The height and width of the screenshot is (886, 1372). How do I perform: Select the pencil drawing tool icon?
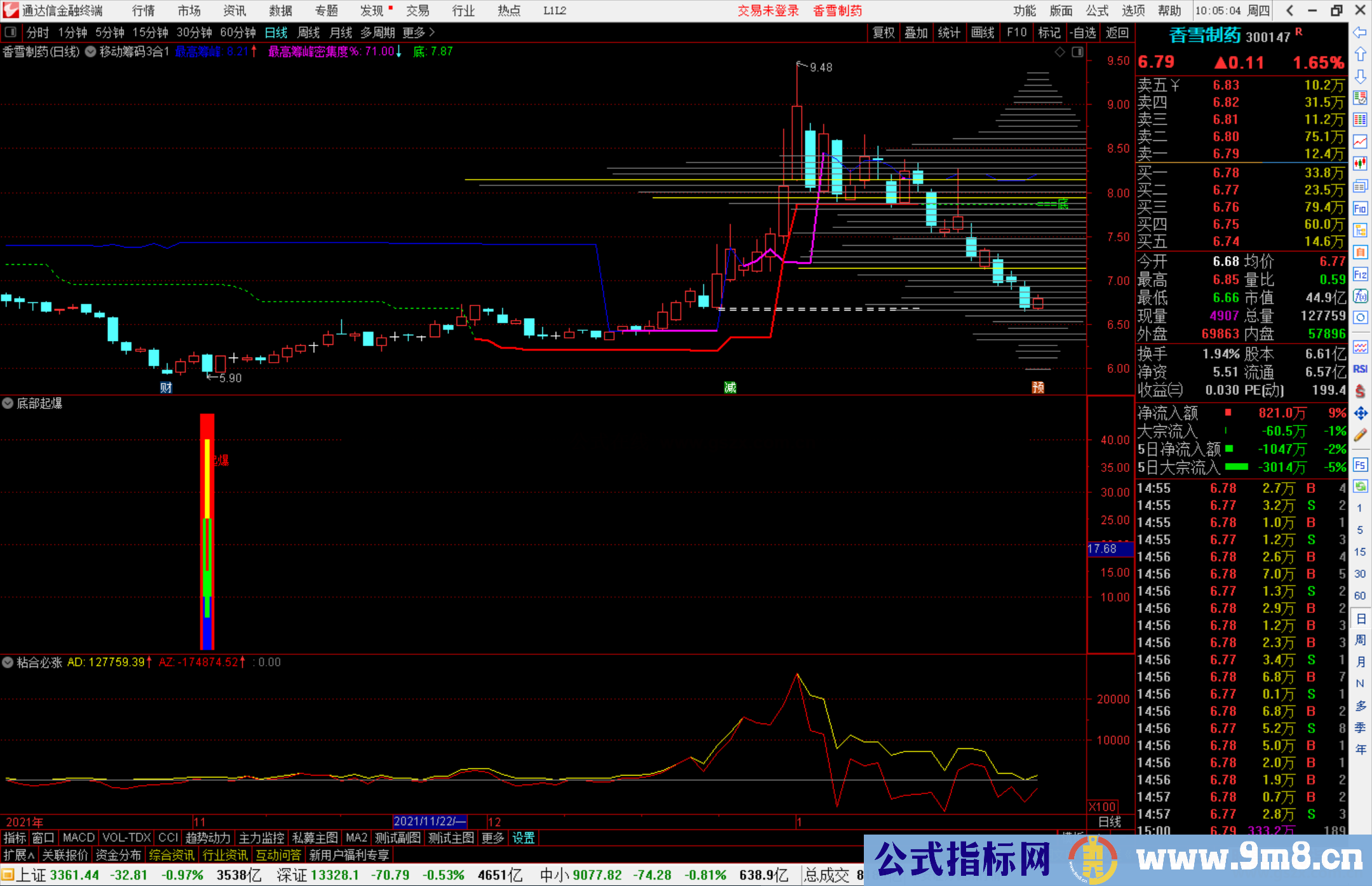(1360, 435)
